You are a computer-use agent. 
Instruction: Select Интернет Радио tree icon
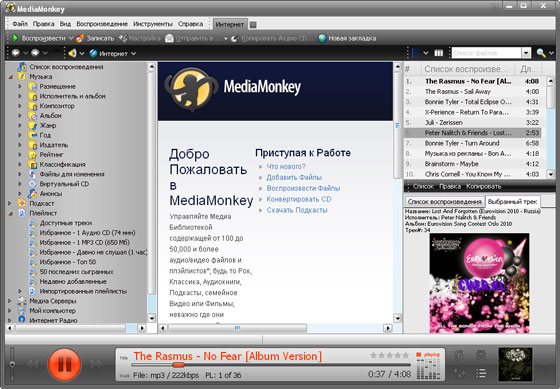[22, 320]
